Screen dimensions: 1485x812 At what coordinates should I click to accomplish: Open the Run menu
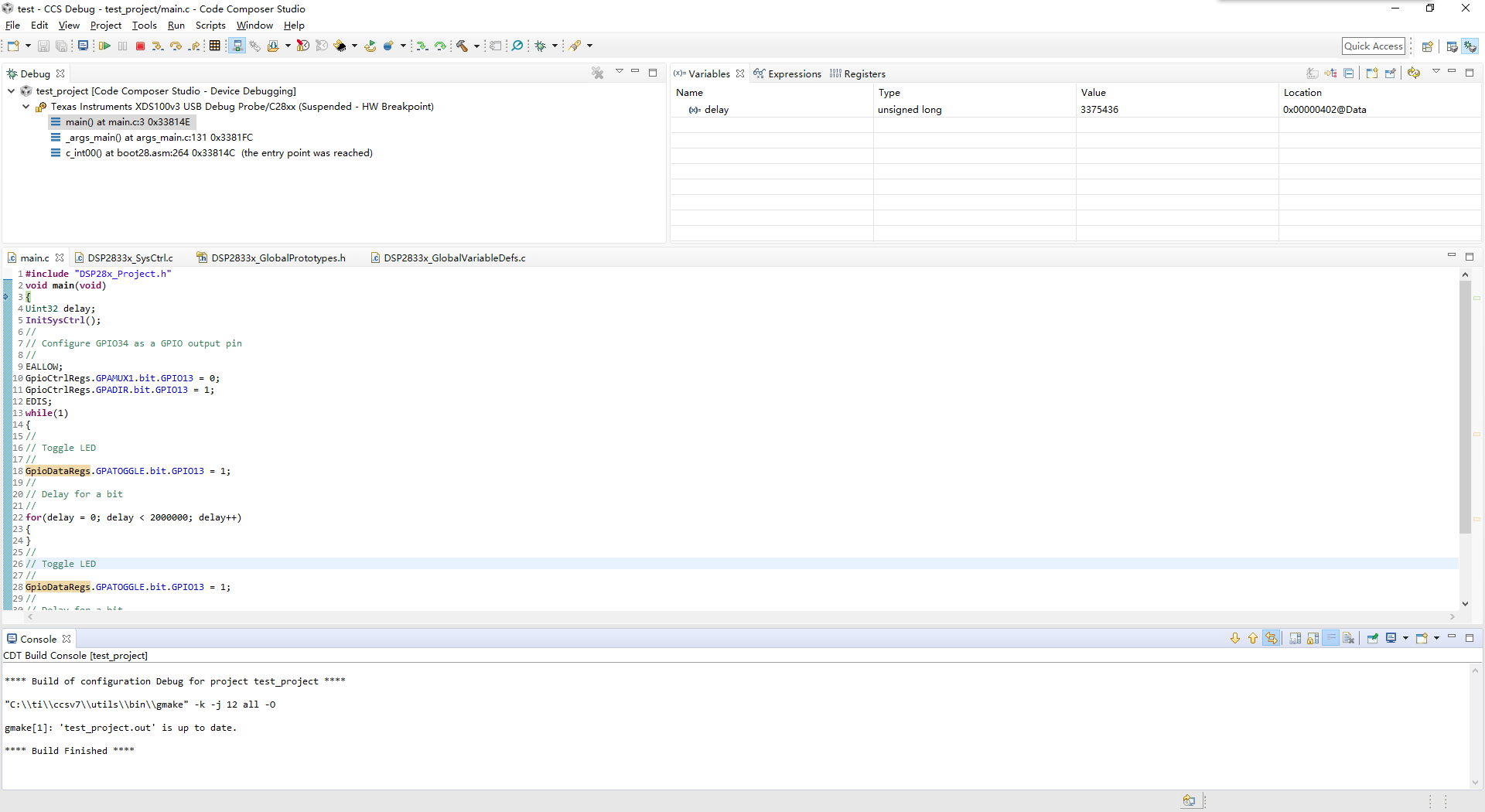(176, 25)
